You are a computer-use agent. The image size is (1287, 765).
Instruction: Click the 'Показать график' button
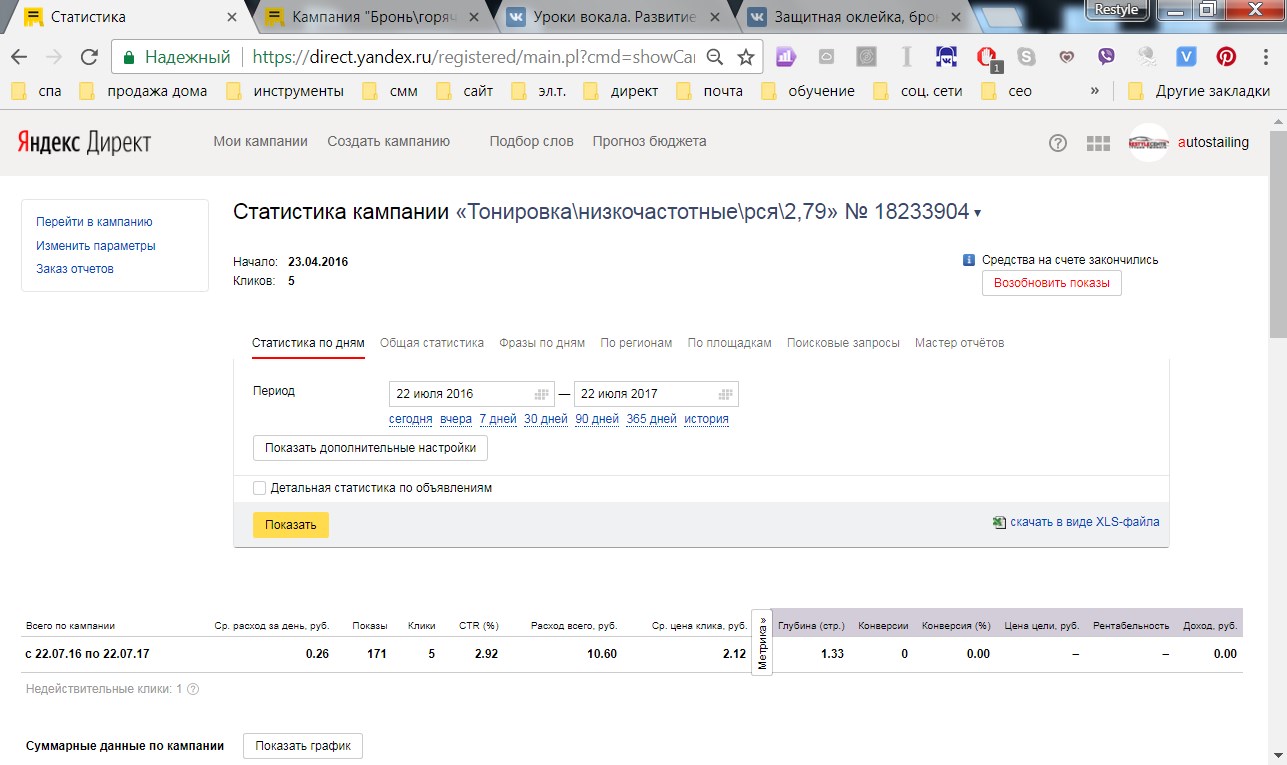(x=303, y=746)
